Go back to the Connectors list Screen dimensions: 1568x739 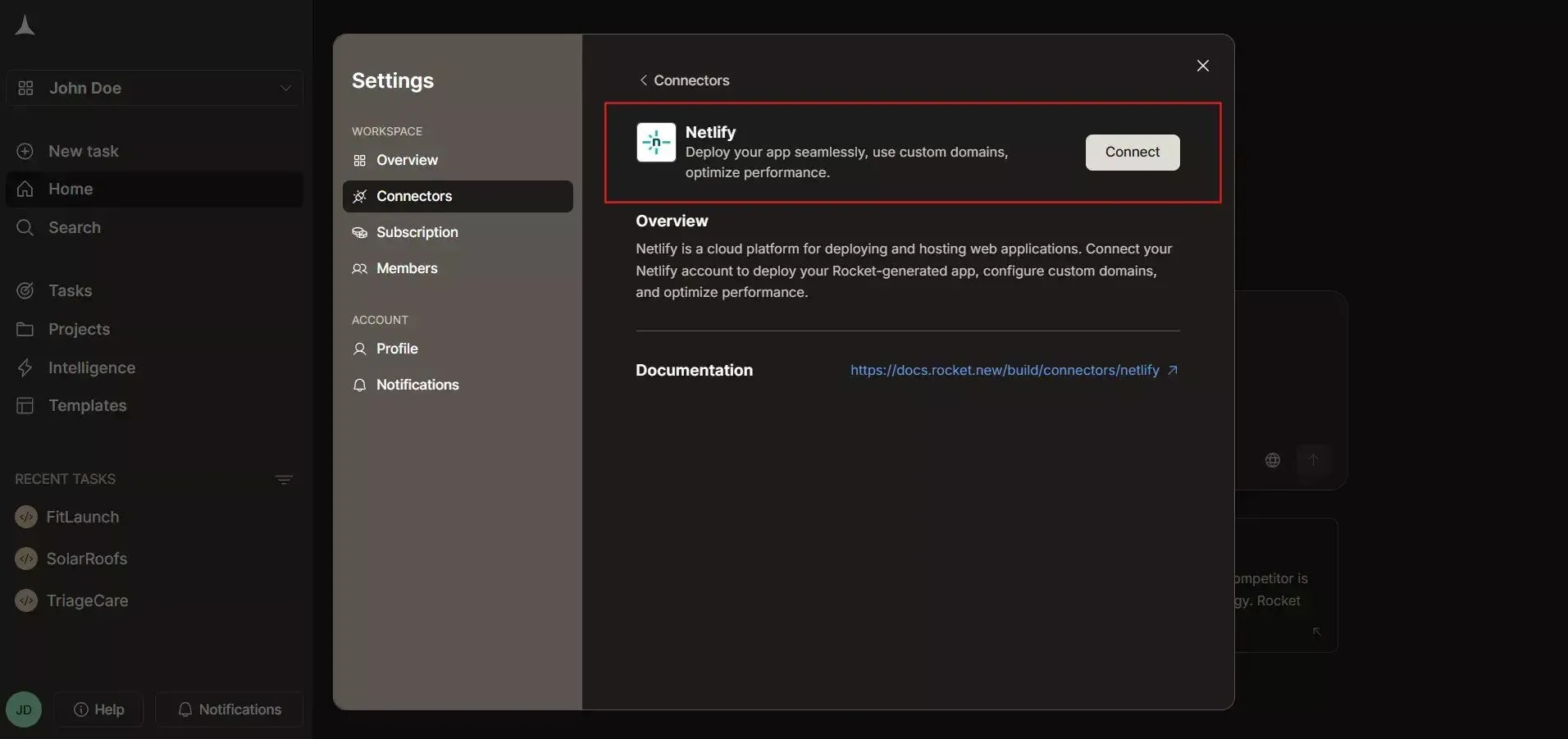click(684, 80)
